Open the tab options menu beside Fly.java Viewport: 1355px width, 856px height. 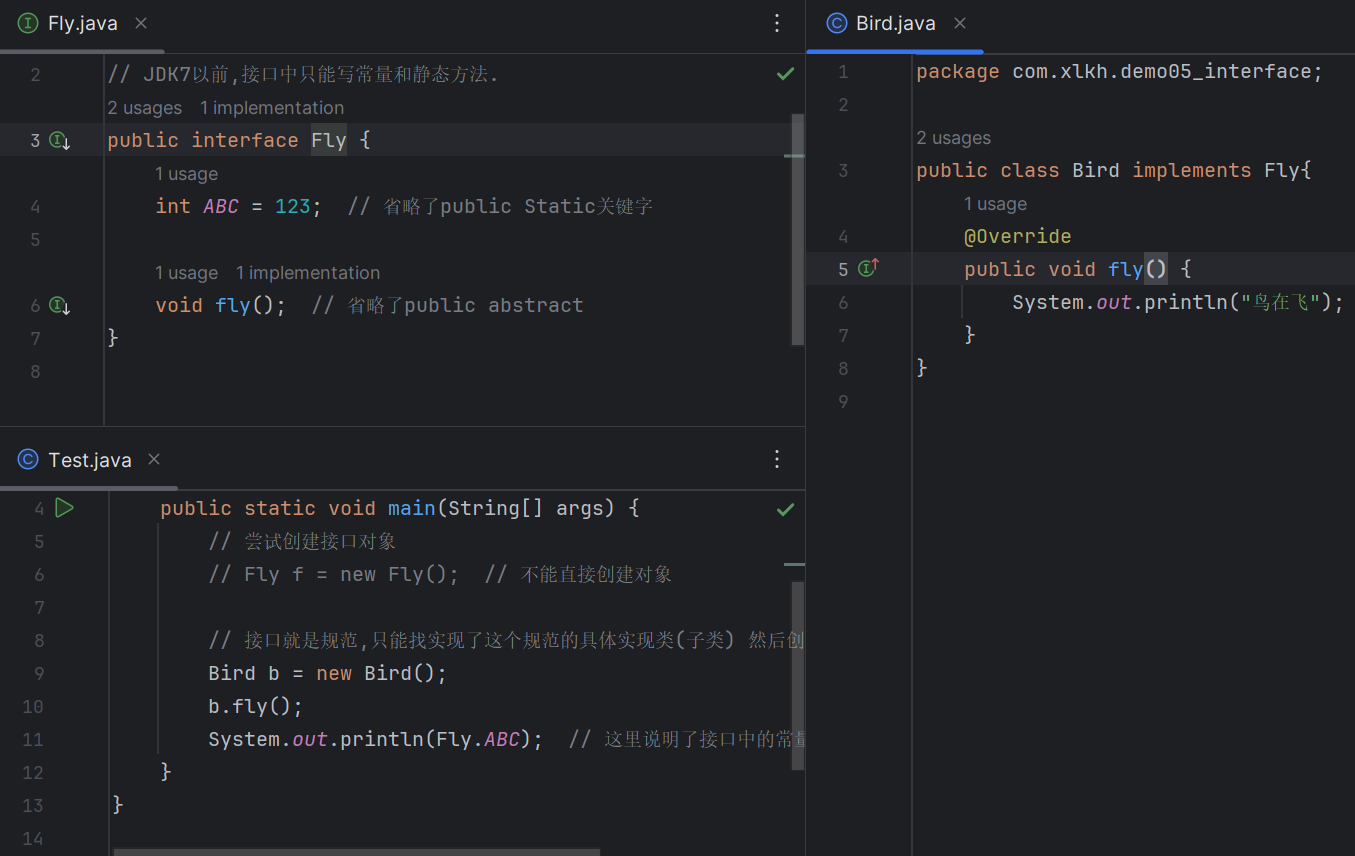point(777,23)
